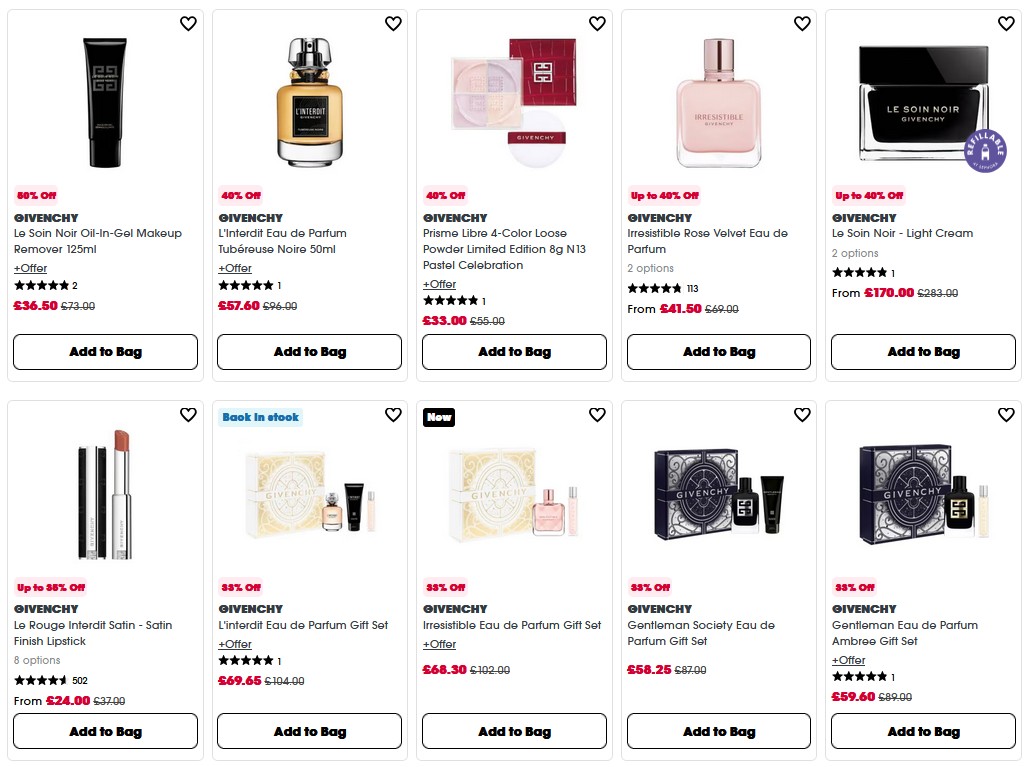Click the 113 review star rating
The image size is (1029, 767).
[x=659, y=289]
